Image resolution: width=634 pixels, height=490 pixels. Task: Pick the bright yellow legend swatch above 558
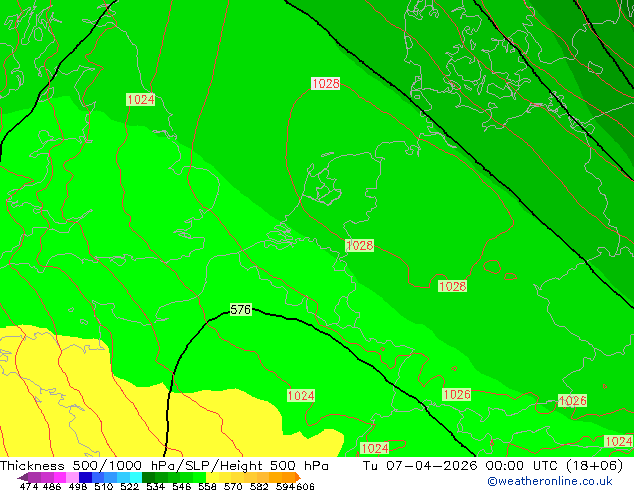pyautogui.click(x=212, y=477)
